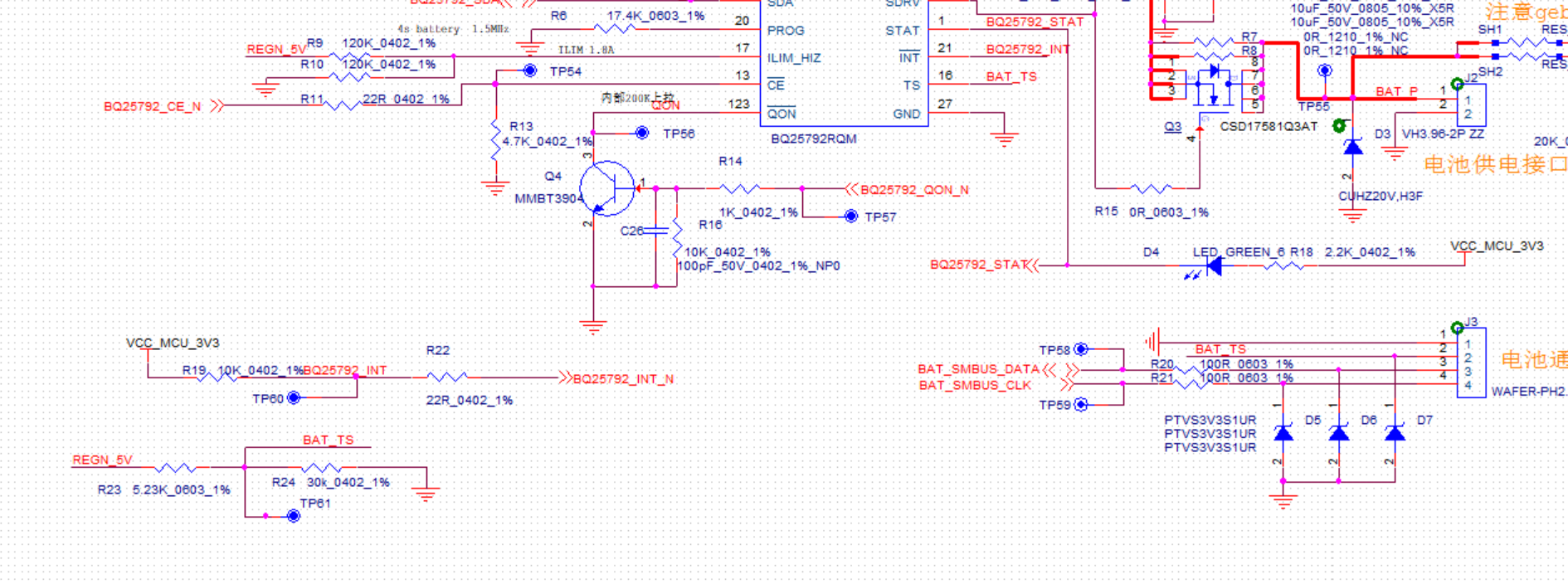The width and height of the screenshot is (1568, 584).
Task: Click the TS pin name inside the IC
Action: coord(912,85)
